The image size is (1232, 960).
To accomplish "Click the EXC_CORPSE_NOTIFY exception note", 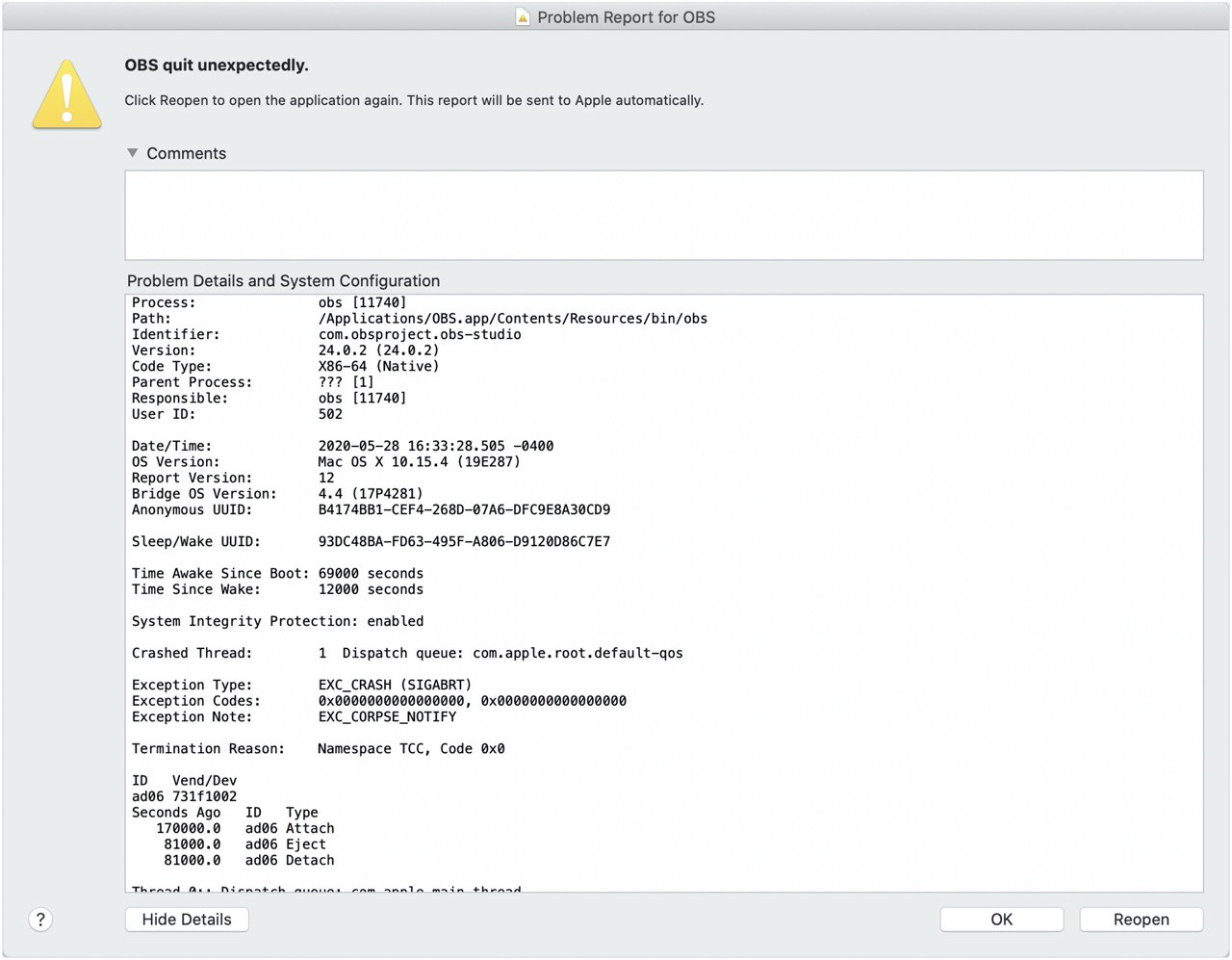I will coord(387,716).
